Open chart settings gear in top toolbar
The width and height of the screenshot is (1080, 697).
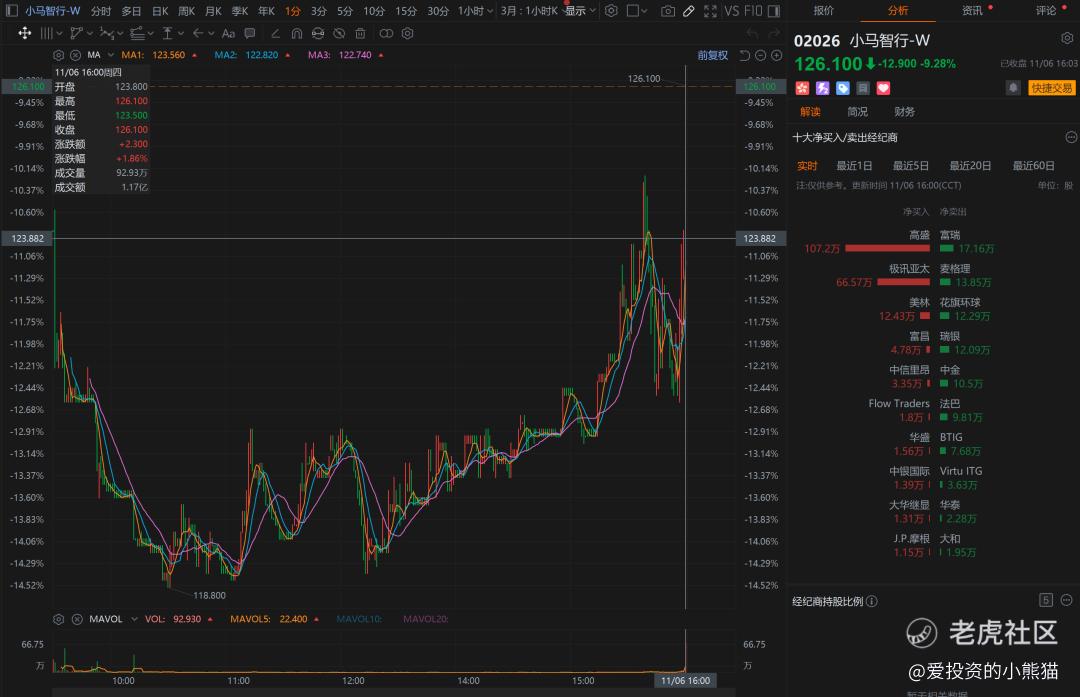coord(611,11)
